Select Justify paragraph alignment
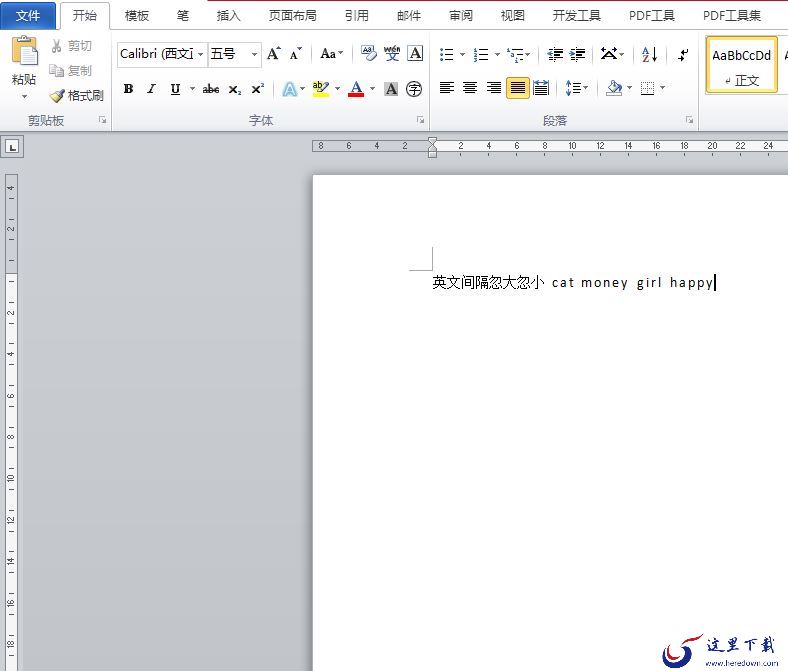This screenshot has width=788, height=671. [x=518, y=88]
